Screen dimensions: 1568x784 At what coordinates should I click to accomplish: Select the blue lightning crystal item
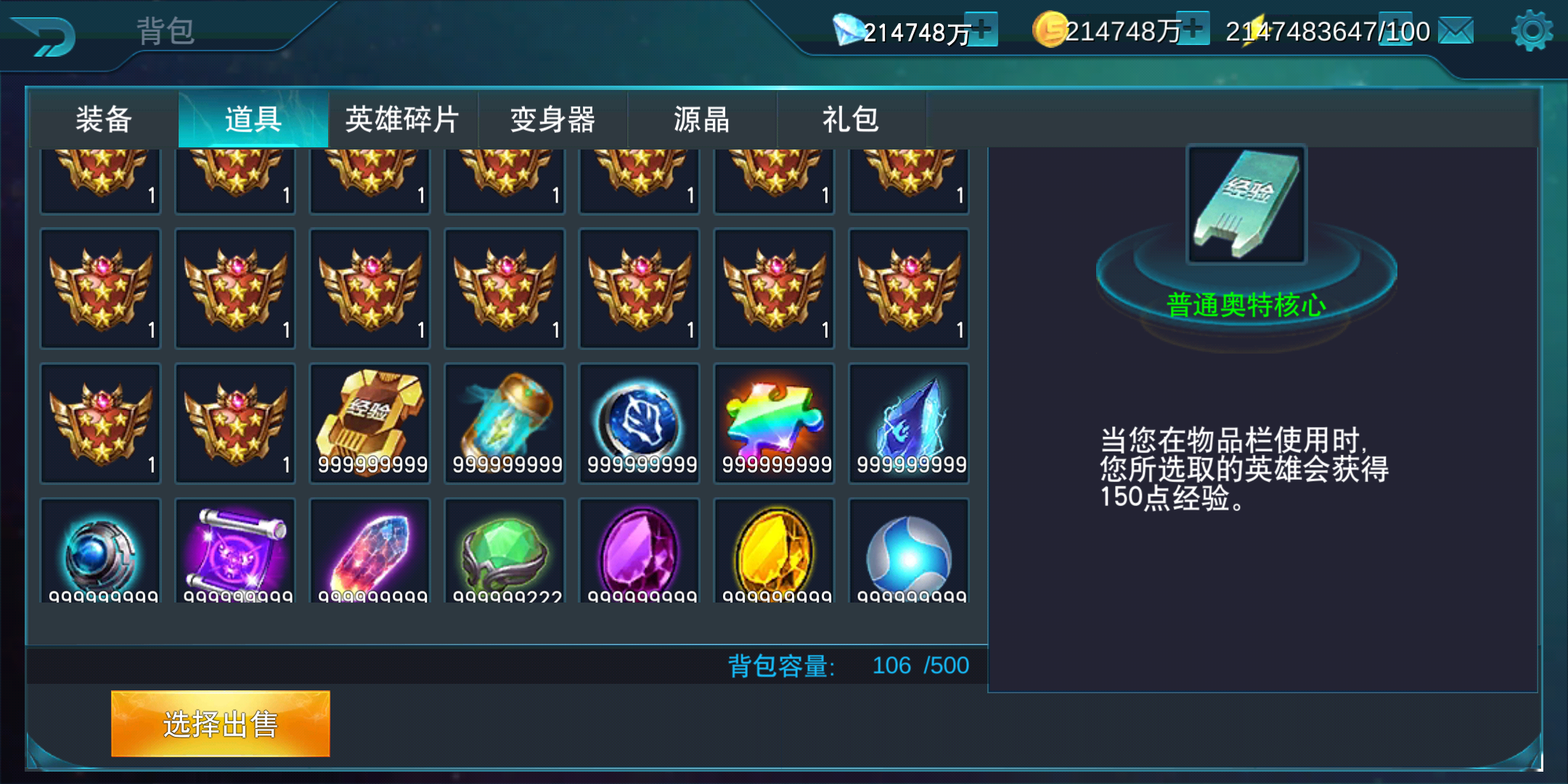coord(909,423)
